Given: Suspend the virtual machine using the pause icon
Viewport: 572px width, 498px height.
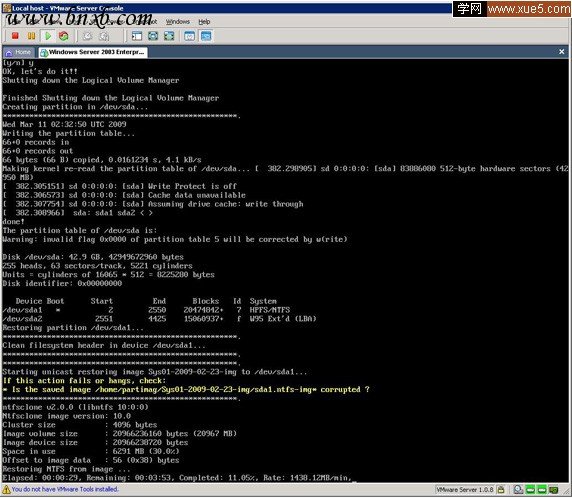Looking at the screenshot, I should point(31,36).
